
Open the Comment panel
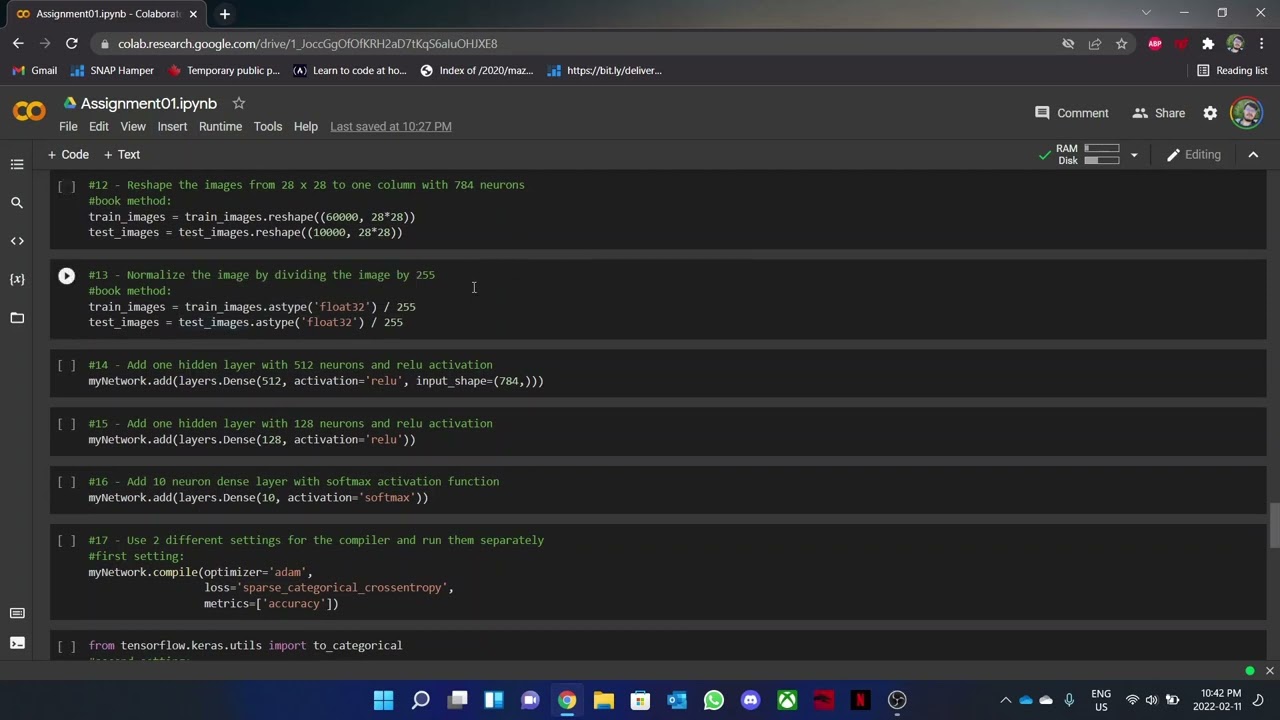[x=1071, y=113]
